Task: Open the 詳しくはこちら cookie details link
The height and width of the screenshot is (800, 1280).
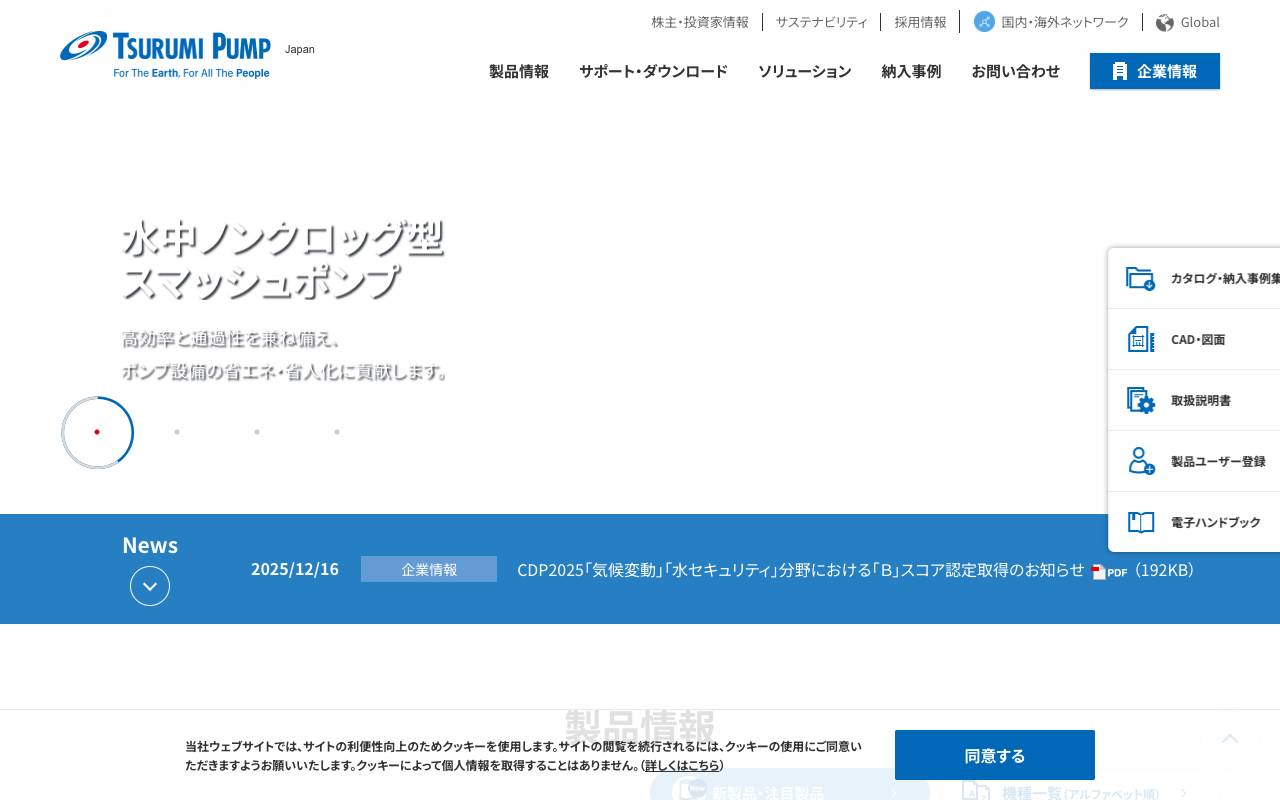Action: [683, 765]
